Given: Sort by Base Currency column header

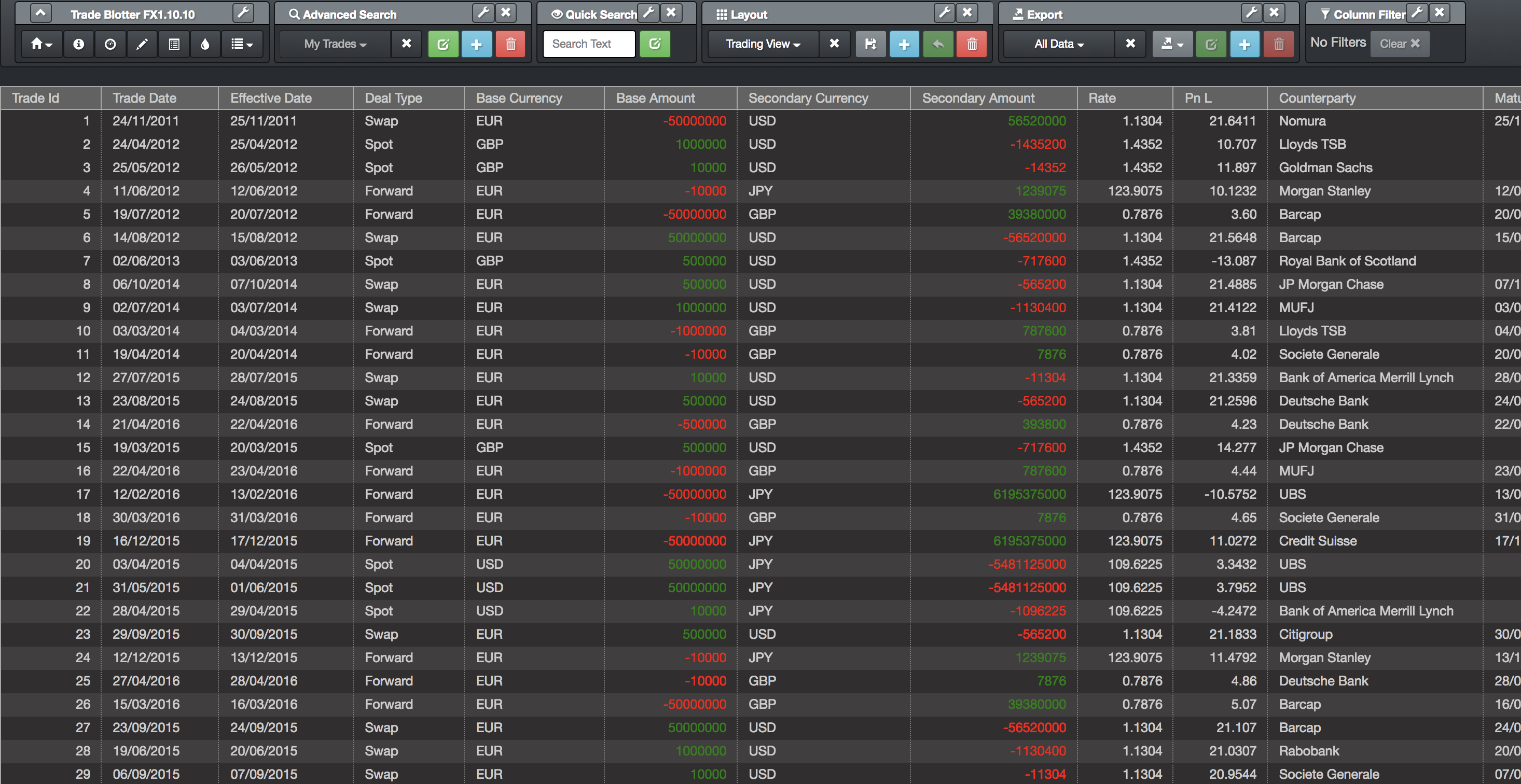Looking at the screenshot, I should (x=534, y=98).
